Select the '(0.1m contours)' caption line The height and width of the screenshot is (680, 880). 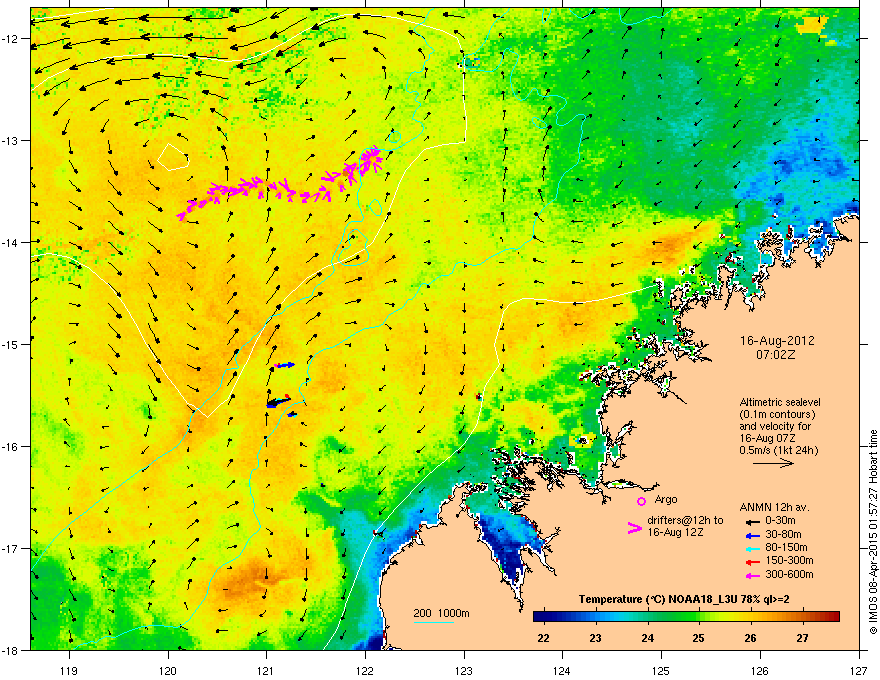point(777,414)
